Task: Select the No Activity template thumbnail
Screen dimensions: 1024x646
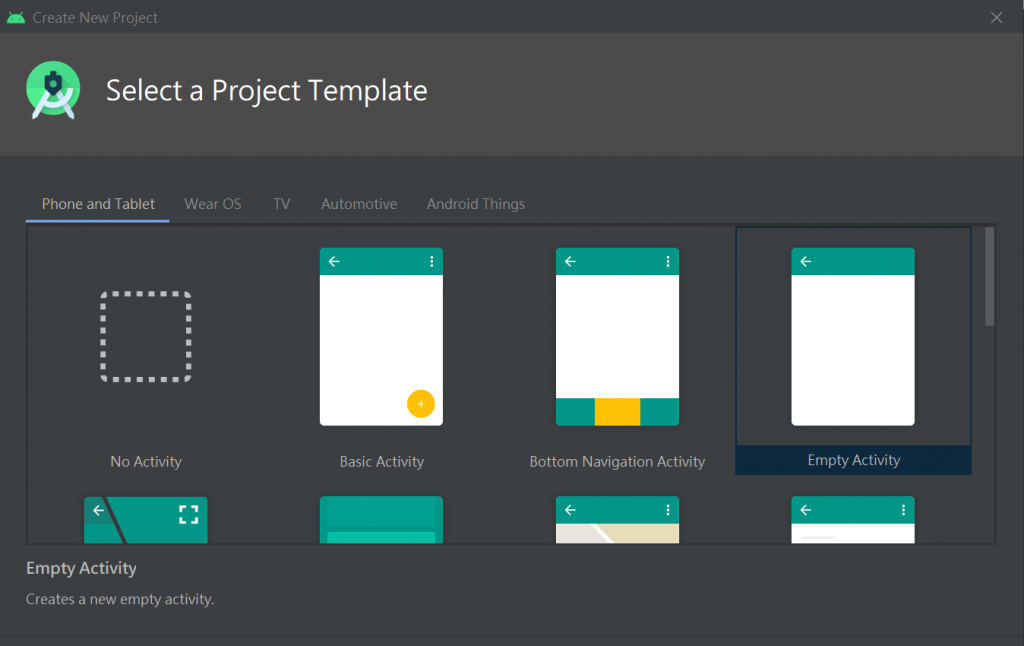Action: [146, 336]
